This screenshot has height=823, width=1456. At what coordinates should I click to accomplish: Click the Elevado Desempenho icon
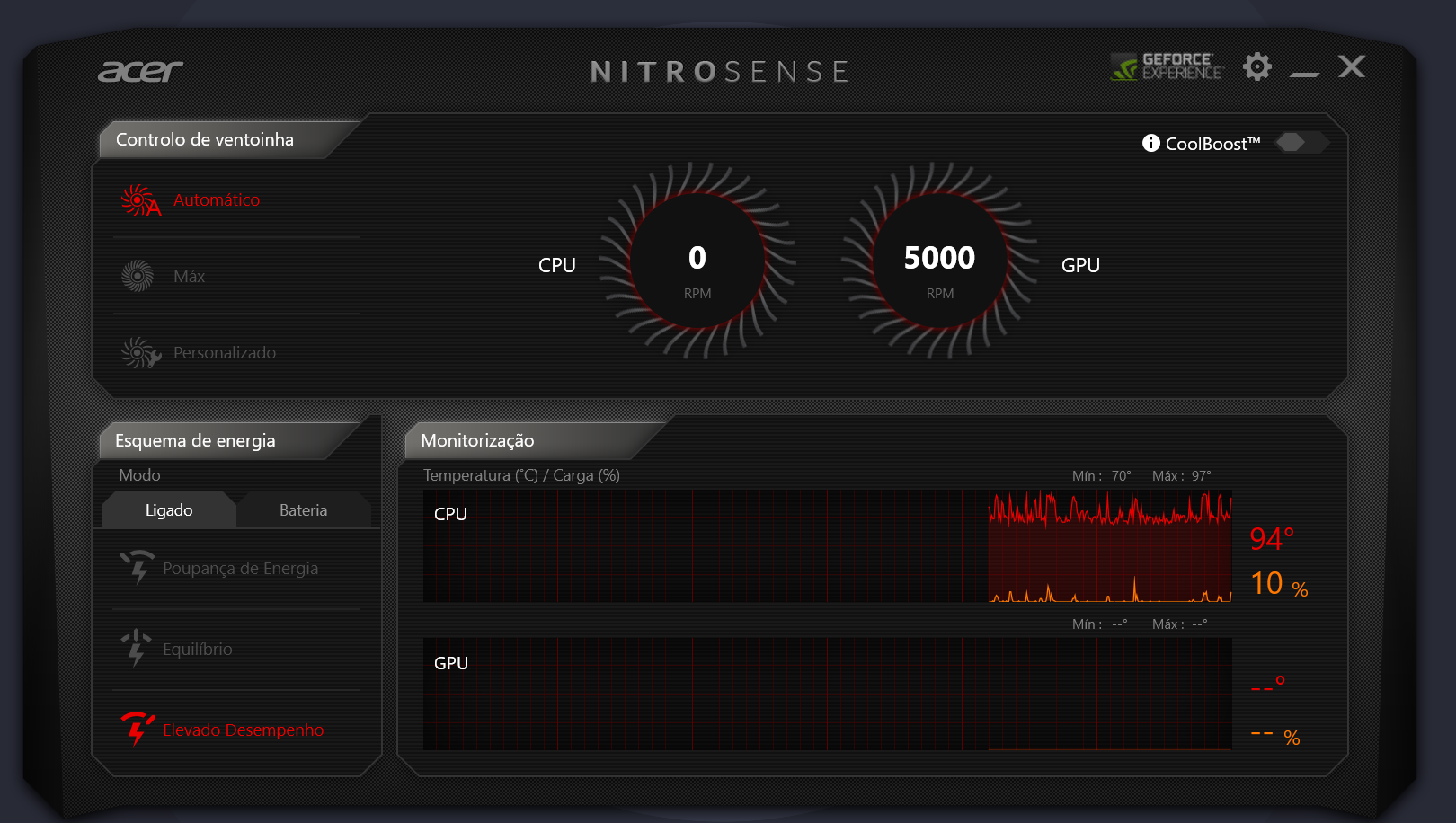138,729
